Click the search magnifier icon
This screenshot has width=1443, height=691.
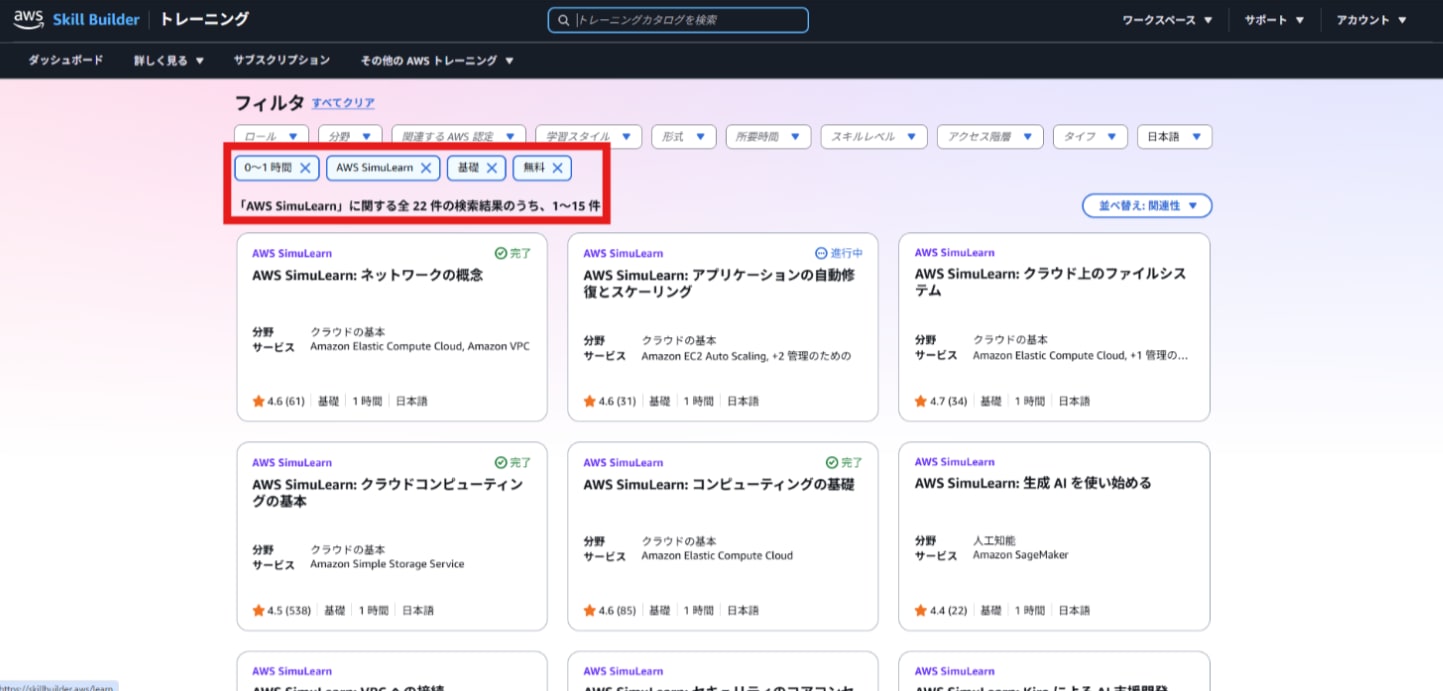(564, 20)
